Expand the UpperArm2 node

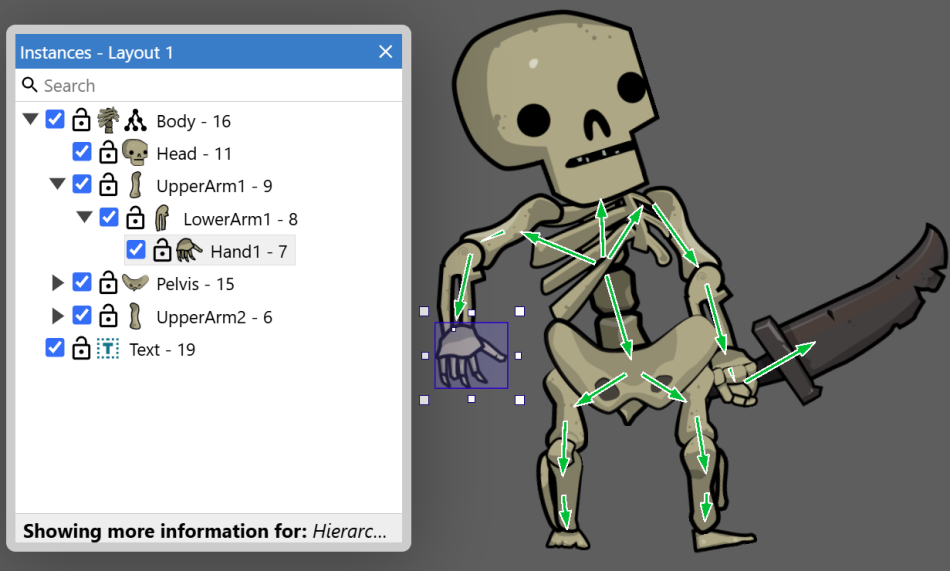[x=58, y=317]
